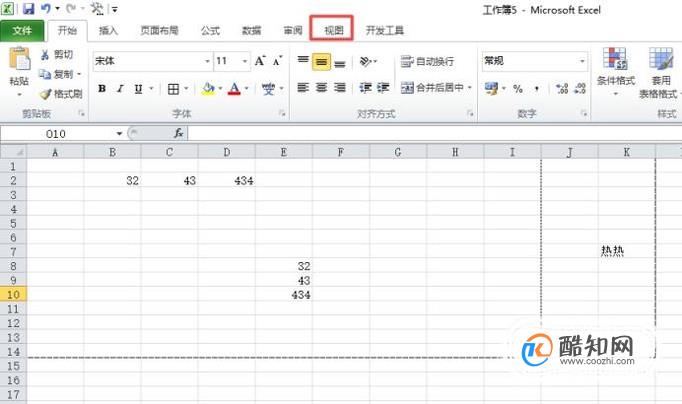Toggle Bold formatting
This screenshot has width=682, height=404.
click(102, 89)
